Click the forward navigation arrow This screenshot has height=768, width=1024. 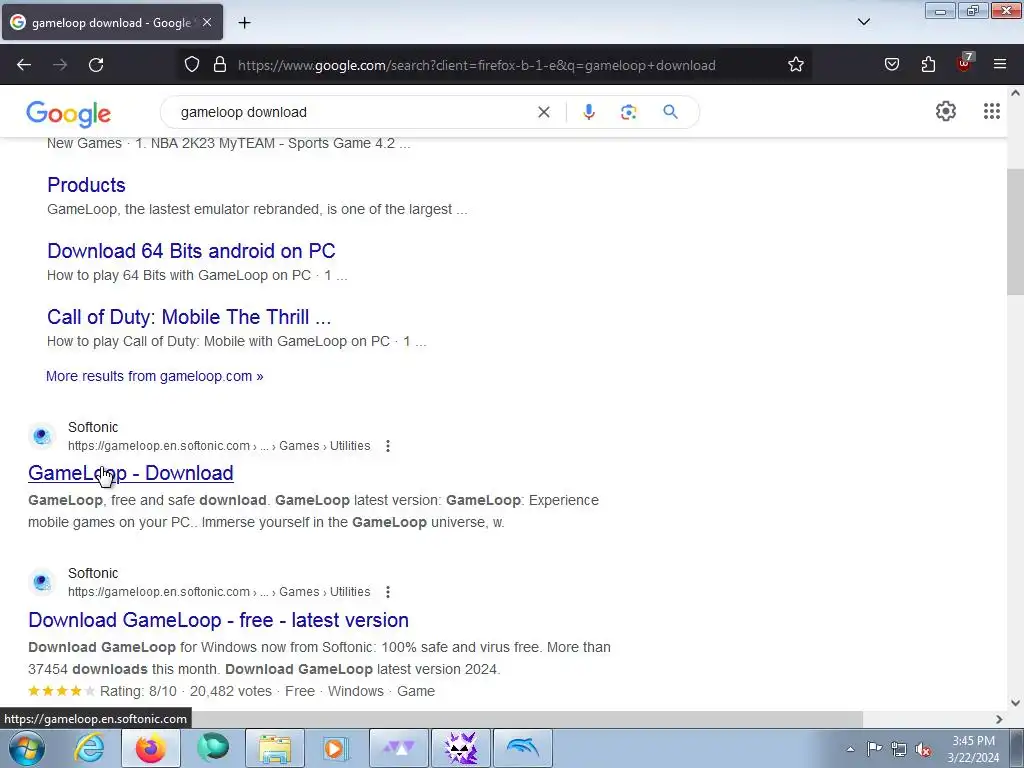(x=60, y=65)
